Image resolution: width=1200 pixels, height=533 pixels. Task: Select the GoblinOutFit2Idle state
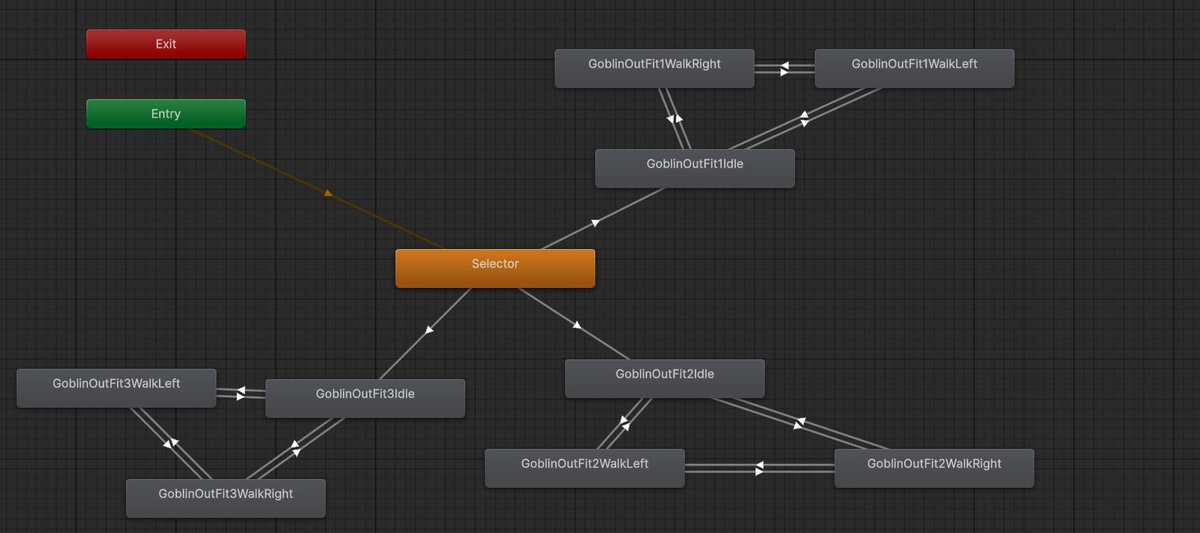pyautogui.click(x=665, y=378)
